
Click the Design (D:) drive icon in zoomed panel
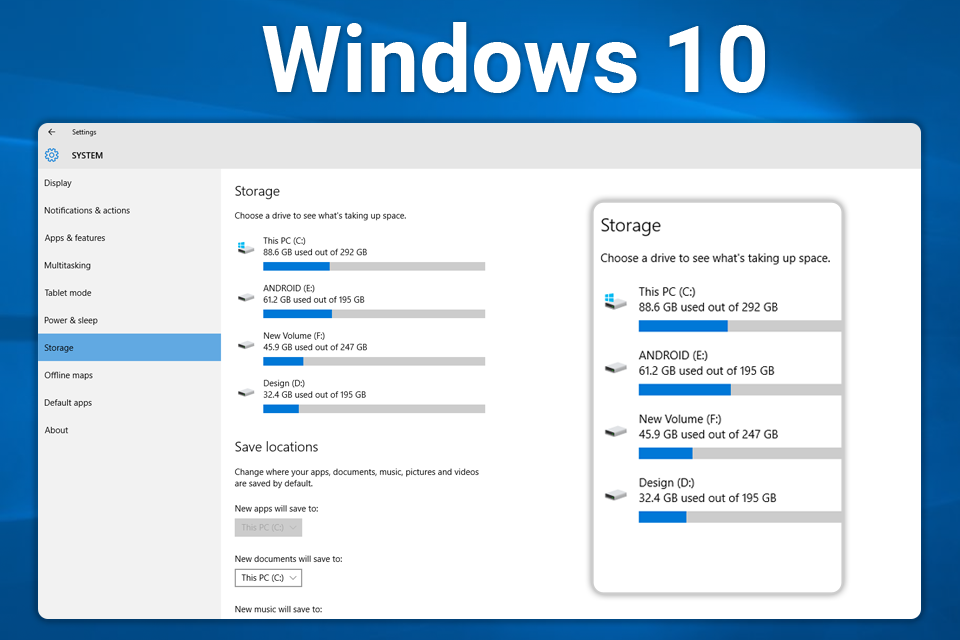click(x=615, y=494)
